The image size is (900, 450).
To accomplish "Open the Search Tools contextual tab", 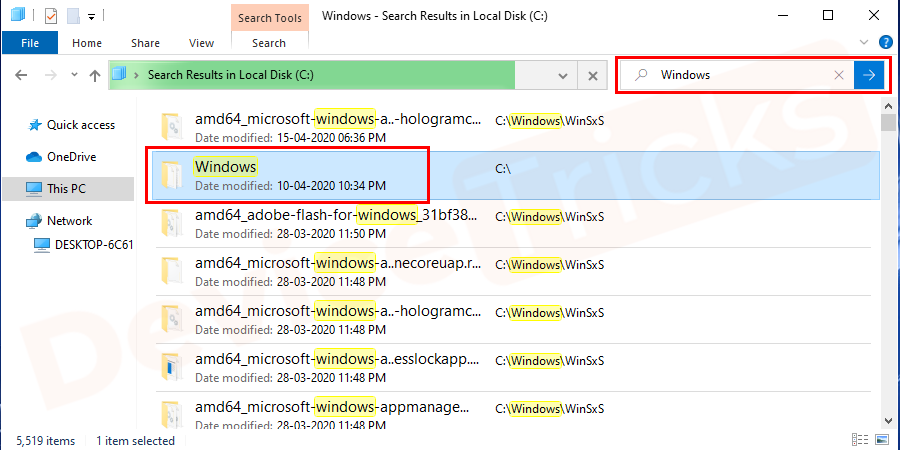I will click(270, 18).
